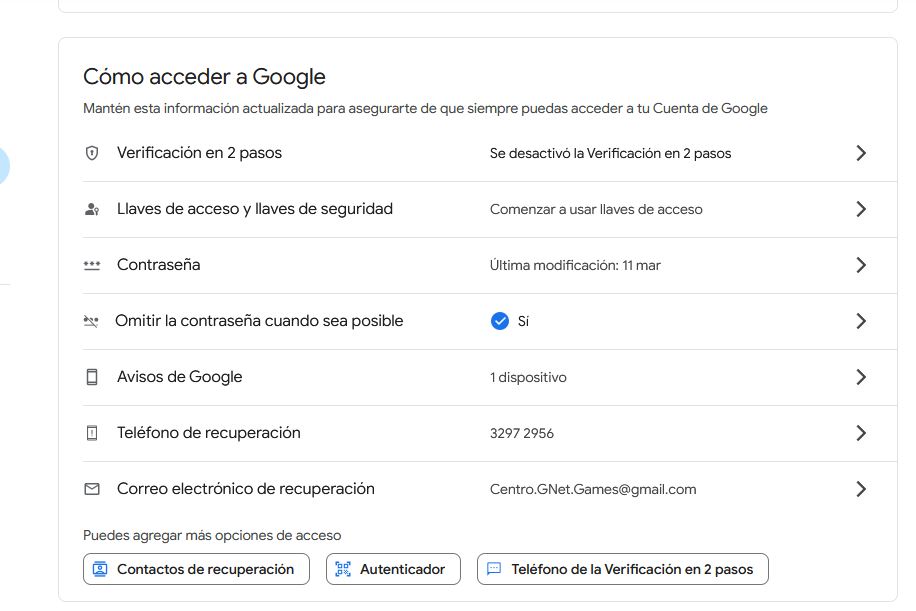Expand the Verificación en 2 pasos chevron

pos(860,153)
